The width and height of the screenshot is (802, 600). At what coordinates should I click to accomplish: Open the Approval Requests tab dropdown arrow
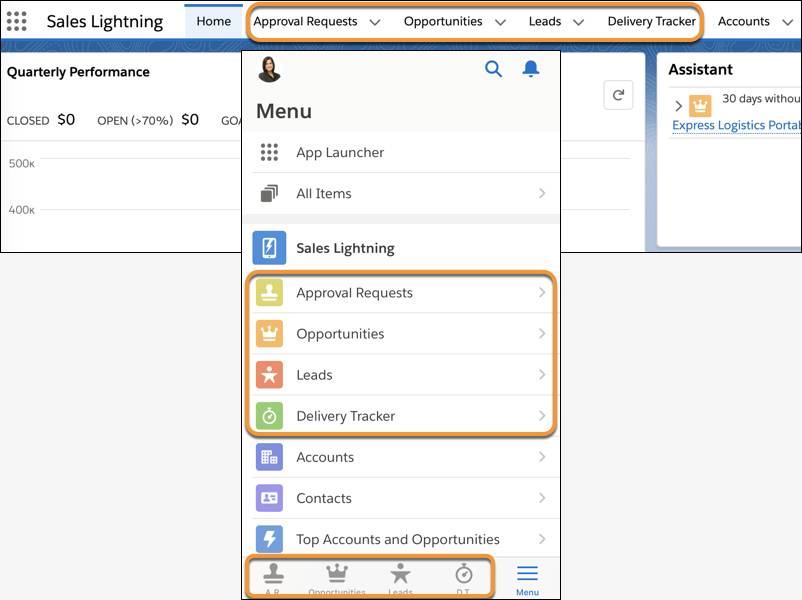pyautogui.click(x=375, y=22)
